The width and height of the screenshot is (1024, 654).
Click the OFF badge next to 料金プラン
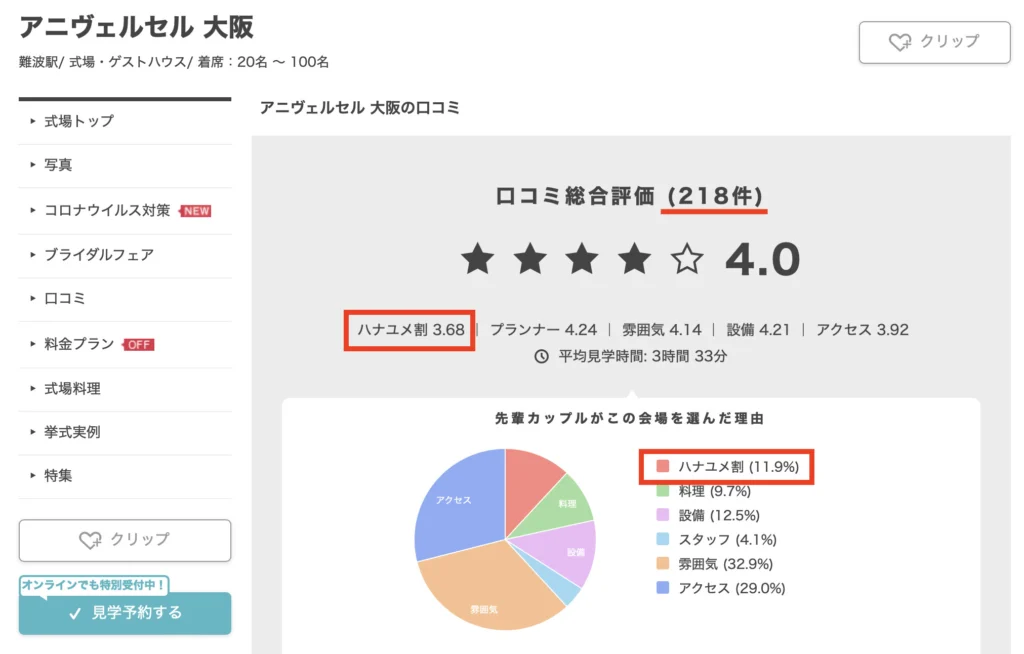pyautogui.click(x=138, y=344)
